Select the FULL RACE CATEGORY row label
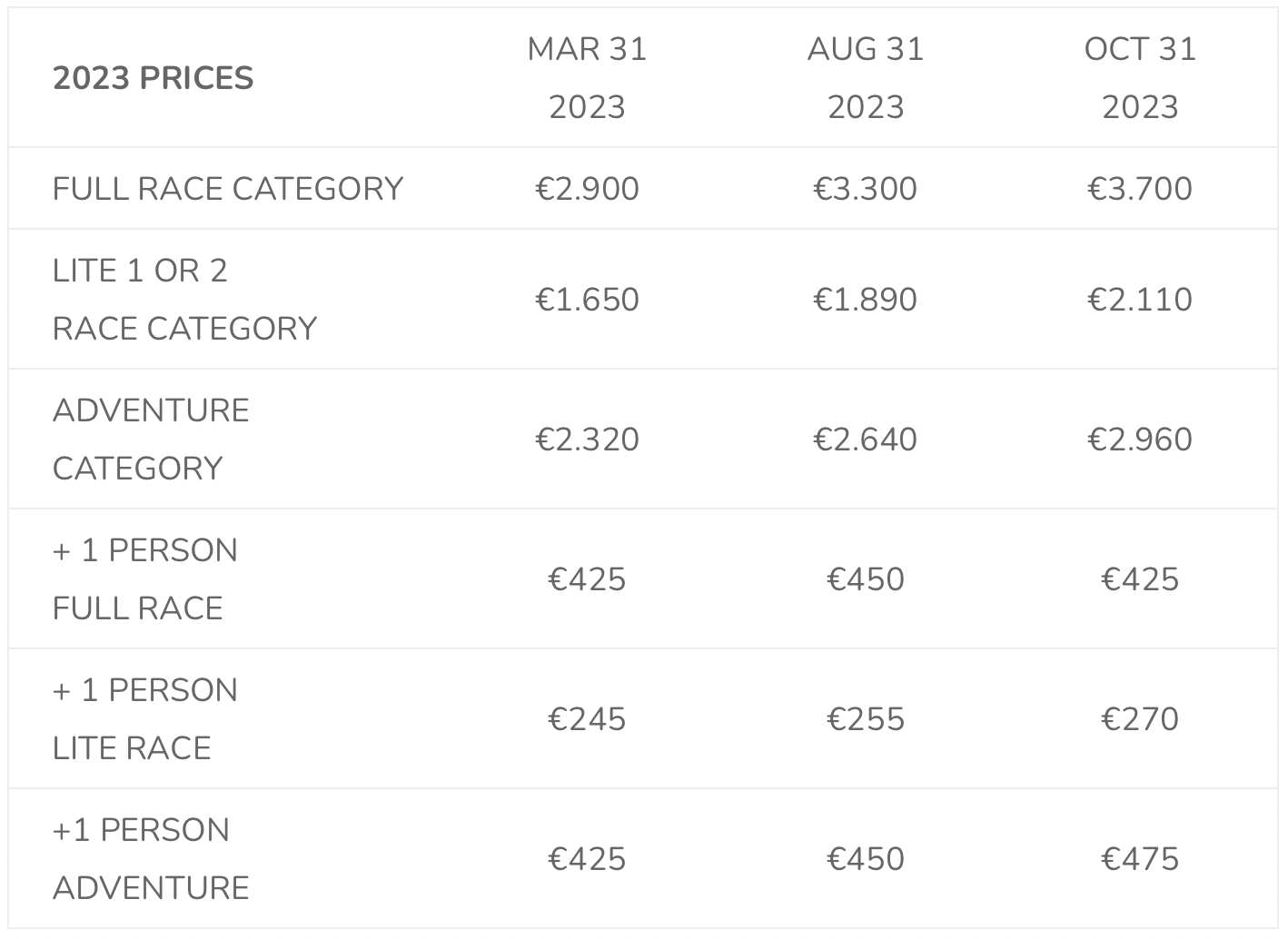1288x939 pixels. pos(228,189)
